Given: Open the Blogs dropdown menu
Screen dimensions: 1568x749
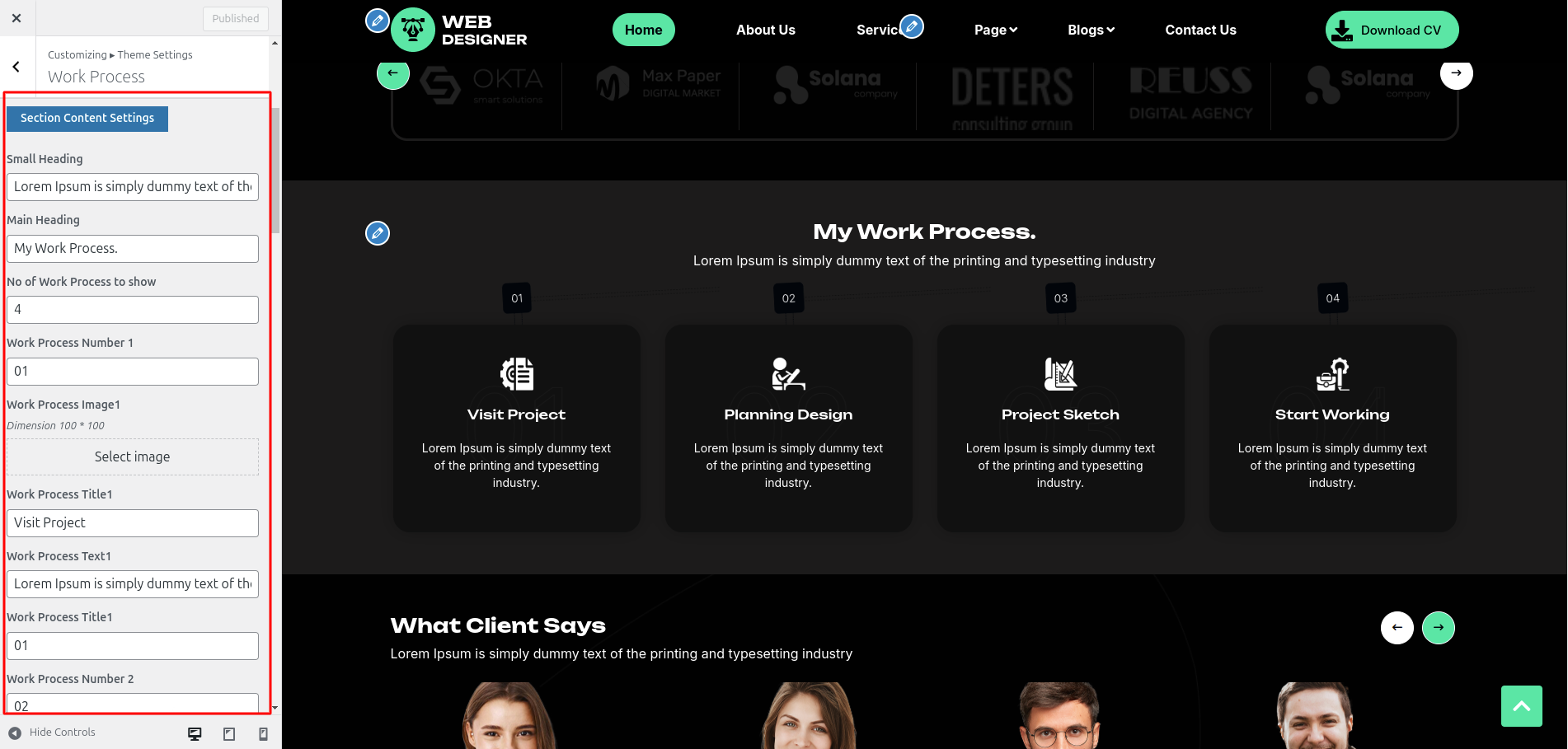Looking at the screenshot, I should click(x=1090, y=30).
